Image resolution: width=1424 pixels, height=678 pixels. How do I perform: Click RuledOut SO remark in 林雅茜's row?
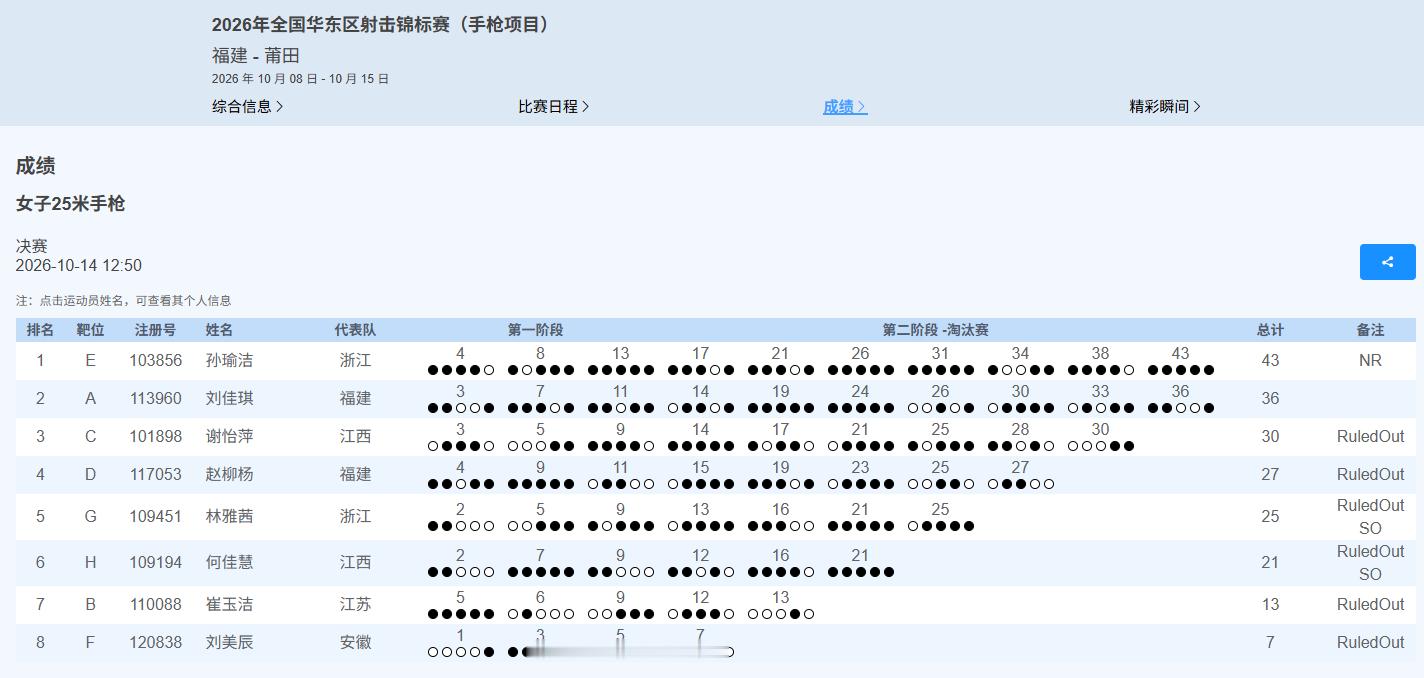point(1370,516)
